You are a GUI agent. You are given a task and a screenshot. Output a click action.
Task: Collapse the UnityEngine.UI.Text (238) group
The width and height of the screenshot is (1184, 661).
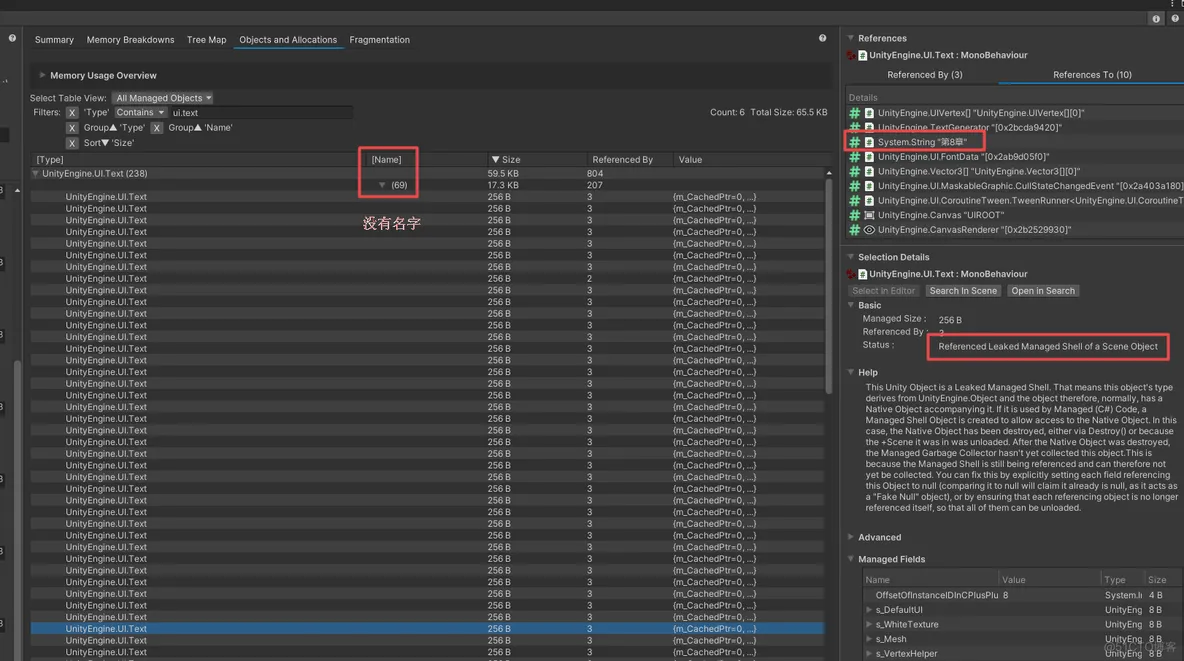coord(35,174)
